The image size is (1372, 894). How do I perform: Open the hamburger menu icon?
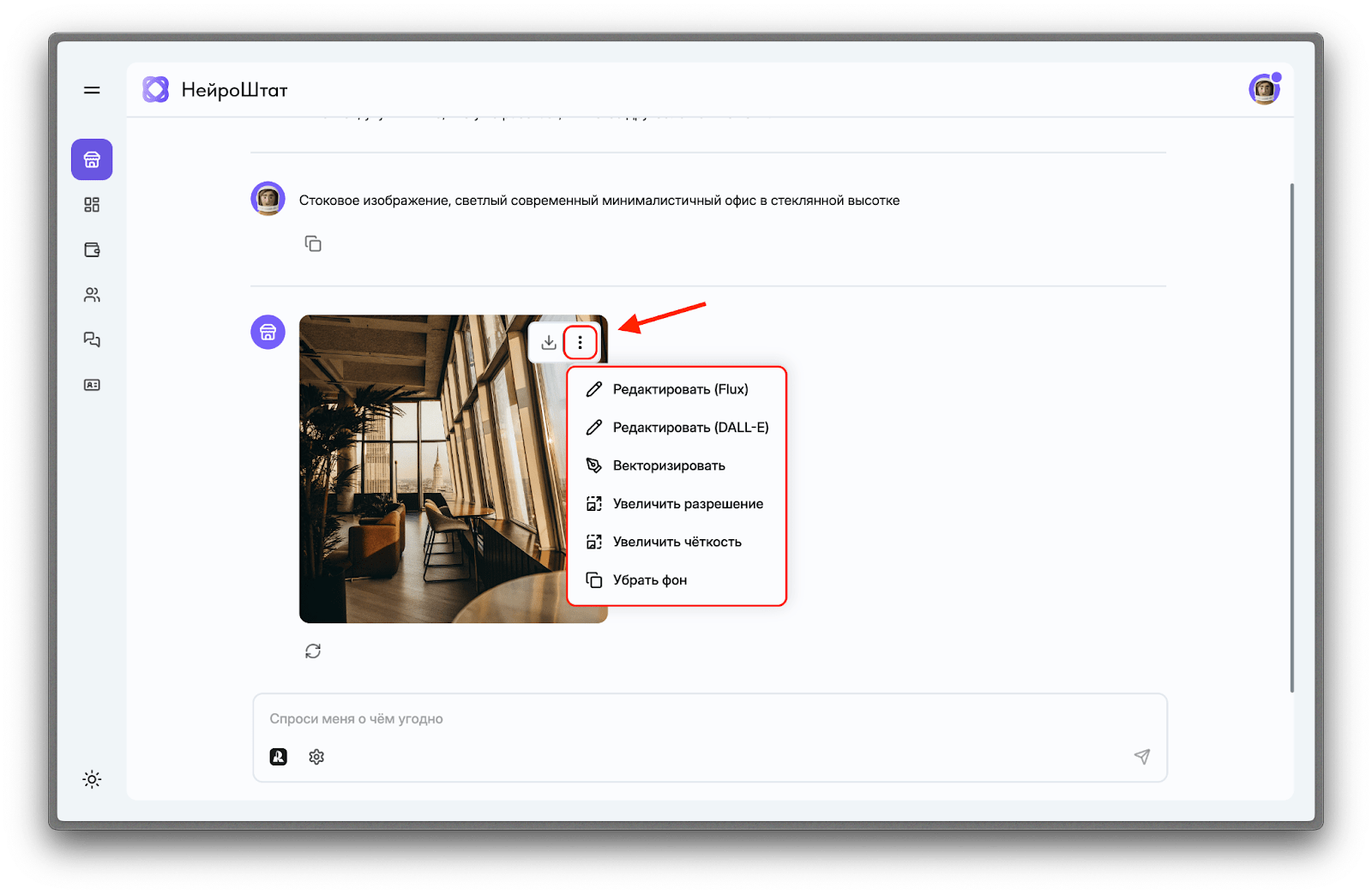92,90
